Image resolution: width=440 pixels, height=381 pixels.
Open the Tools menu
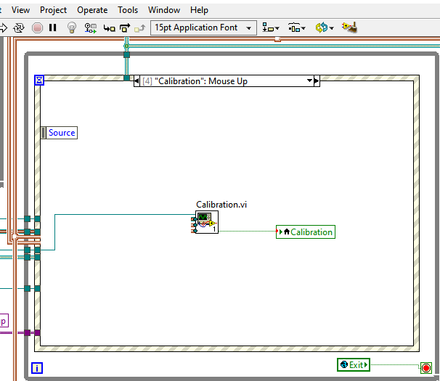click(128, 10)
